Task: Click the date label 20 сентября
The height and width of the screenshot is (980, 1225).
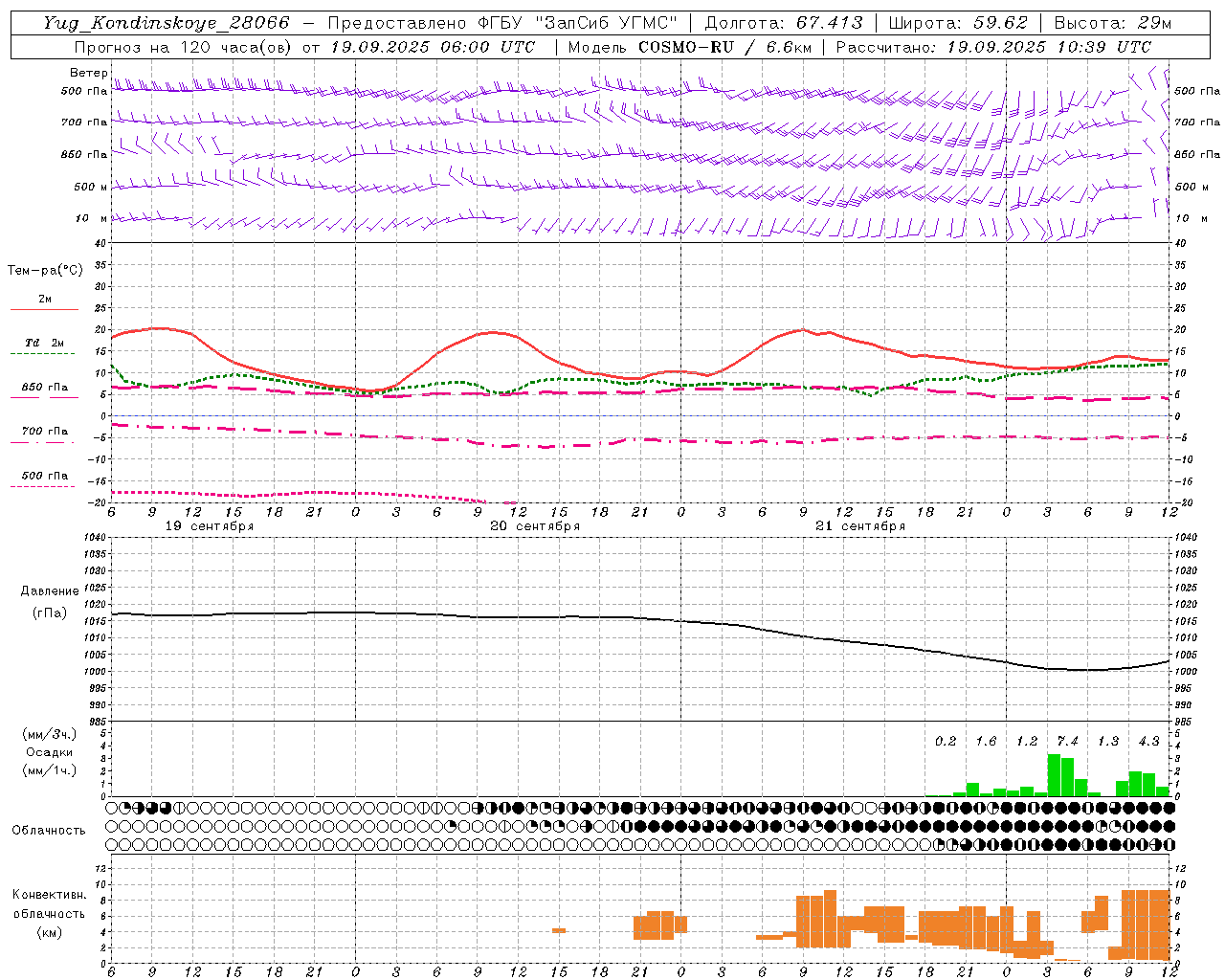Action: pos(535,526)
